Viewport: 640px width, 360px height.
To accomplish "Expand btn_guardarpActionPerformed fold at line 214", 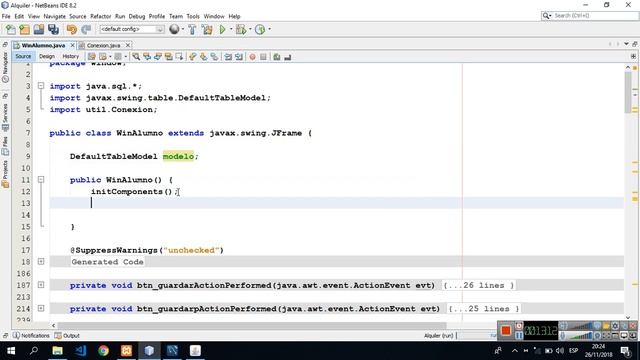I will click(41, 309).
